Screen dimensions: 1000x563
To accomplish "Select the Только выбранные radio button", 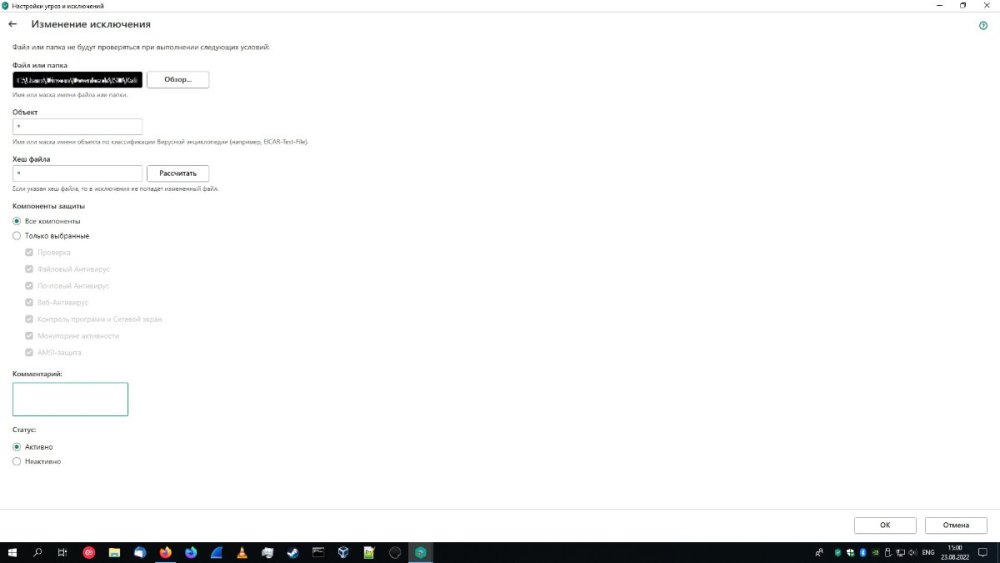I will [x=17, y=236].
